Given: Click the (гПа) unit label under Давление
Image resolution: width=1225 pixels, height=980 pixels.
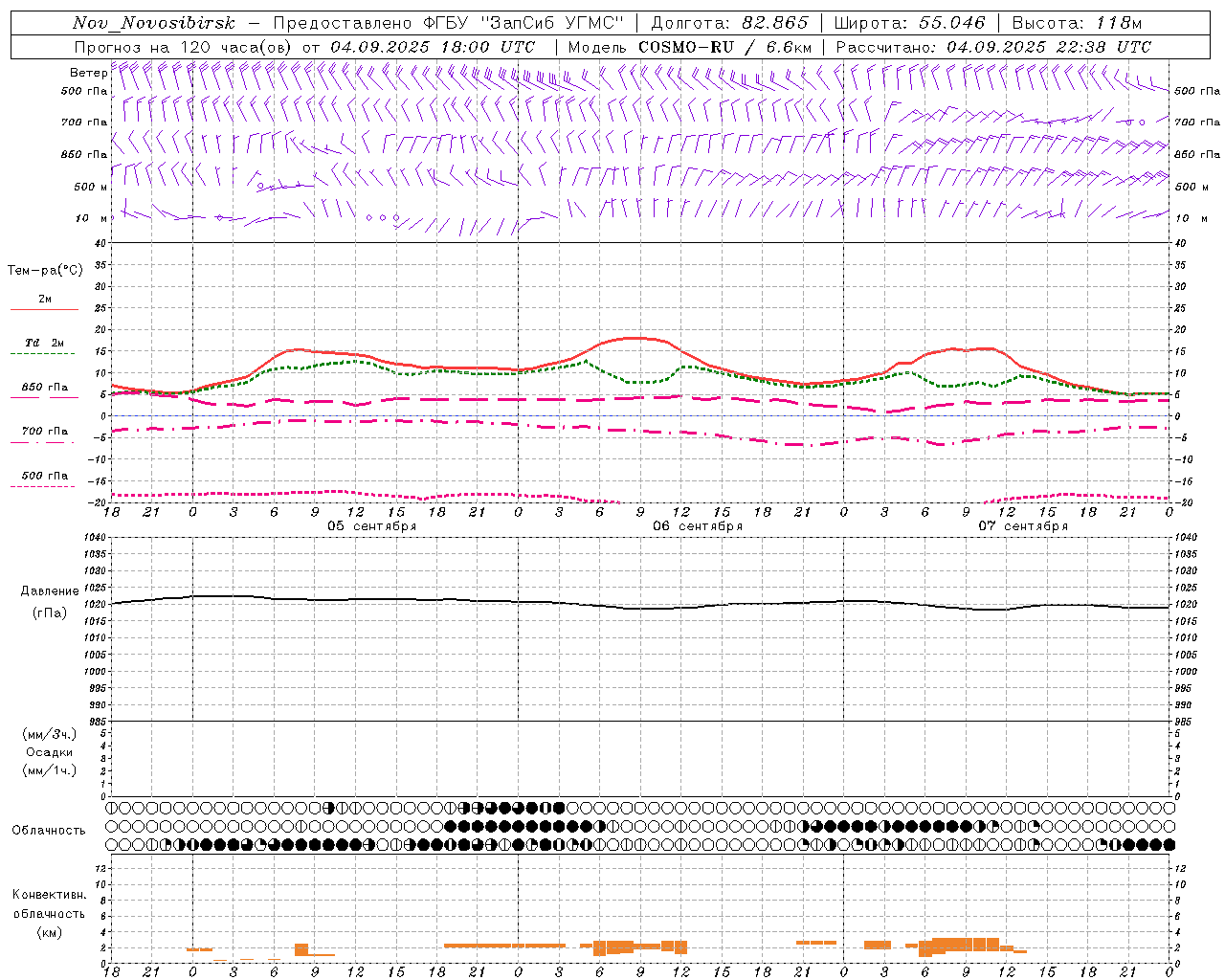Looking at the screenshot, I should 49,613.
